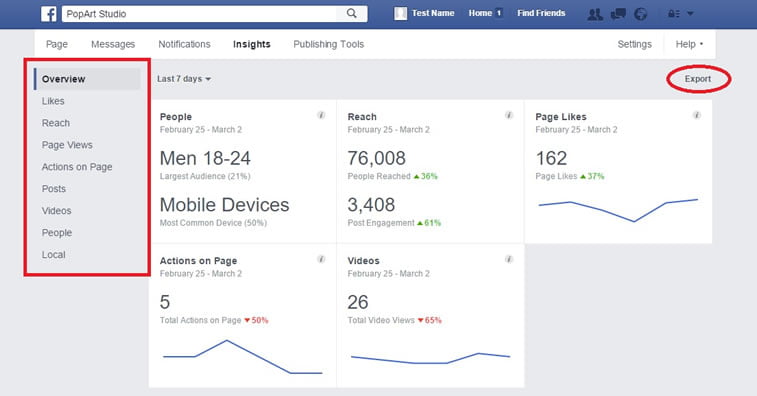Select the Insights tab
Viewport: 757px width, 396px height.
pos(252,44)
